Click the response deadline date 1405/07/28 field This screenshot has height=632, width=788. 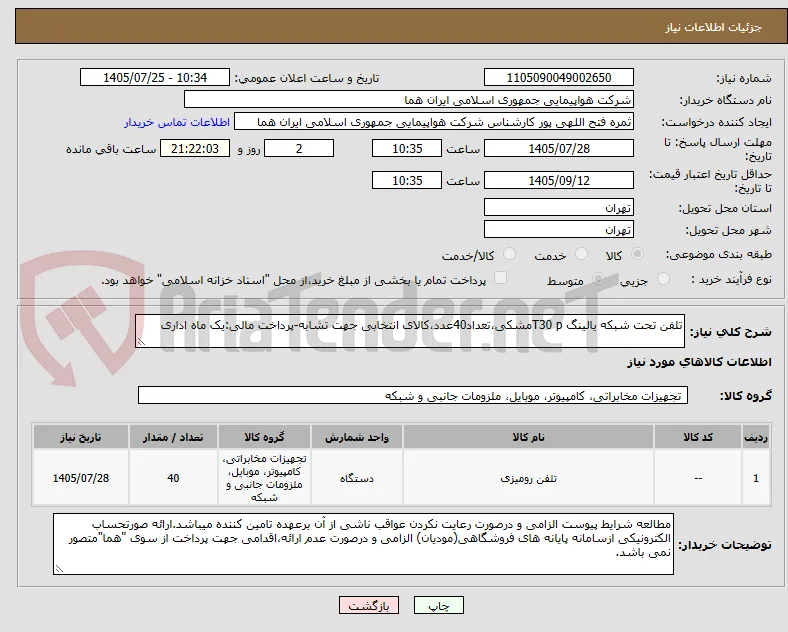pos(559,148)
